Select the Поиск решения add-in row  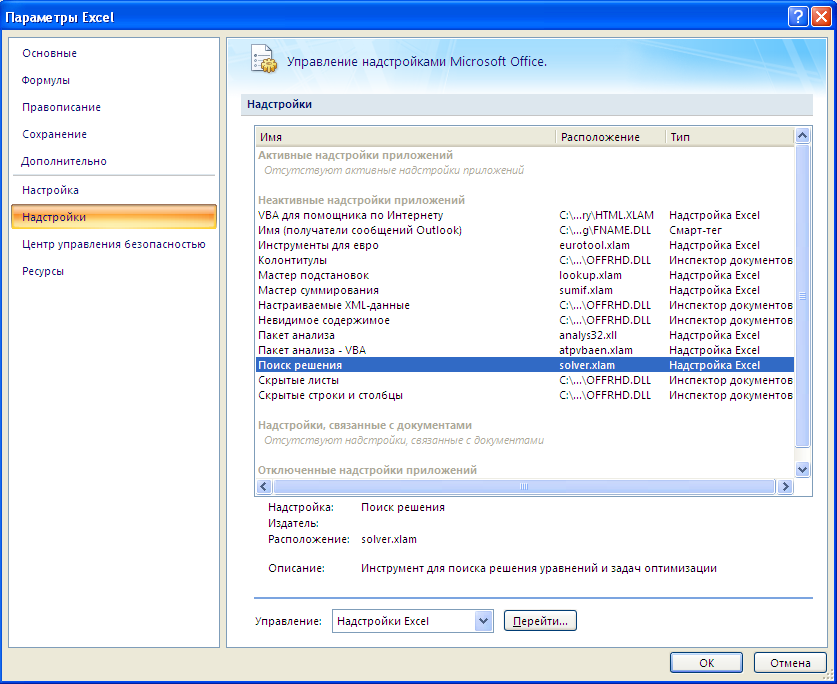click(525, 365)
